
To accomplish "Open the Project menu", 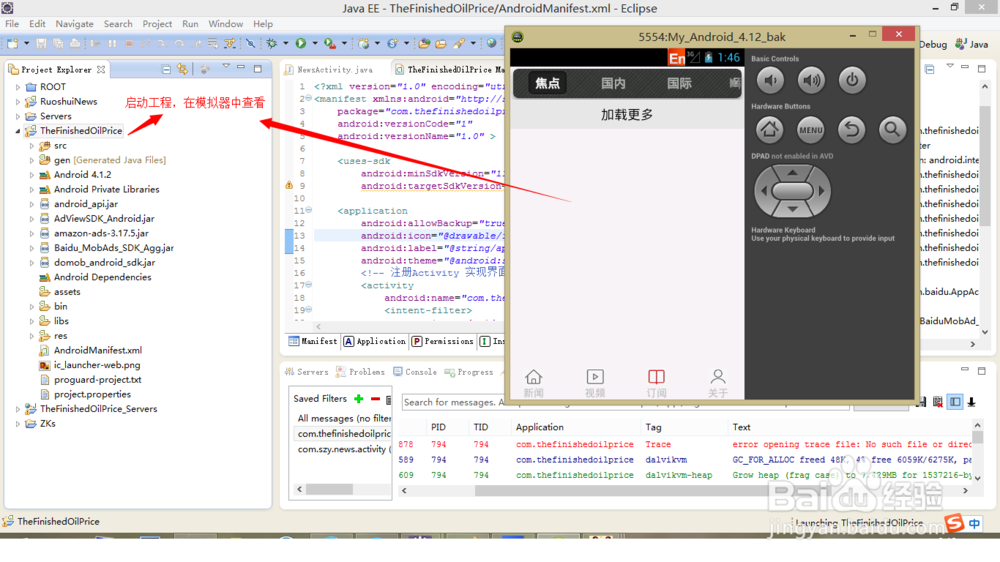I will tap(157, 24).
